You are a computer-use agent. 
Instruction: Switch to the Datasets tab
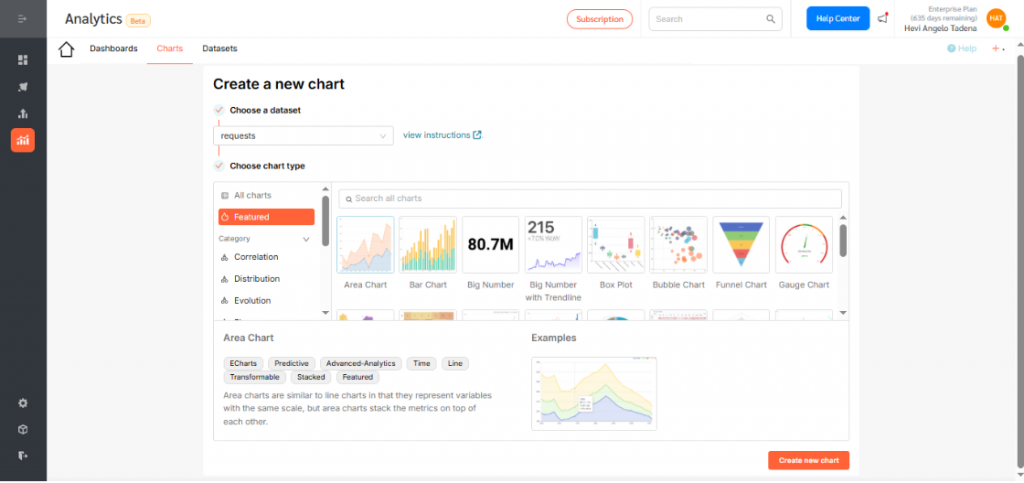click(x=220, y=48)
